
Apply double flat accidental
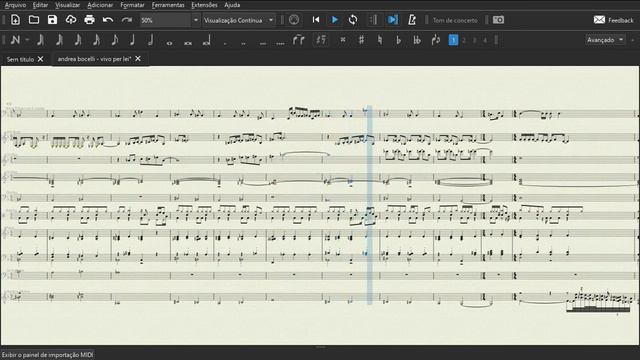point(417,40)
